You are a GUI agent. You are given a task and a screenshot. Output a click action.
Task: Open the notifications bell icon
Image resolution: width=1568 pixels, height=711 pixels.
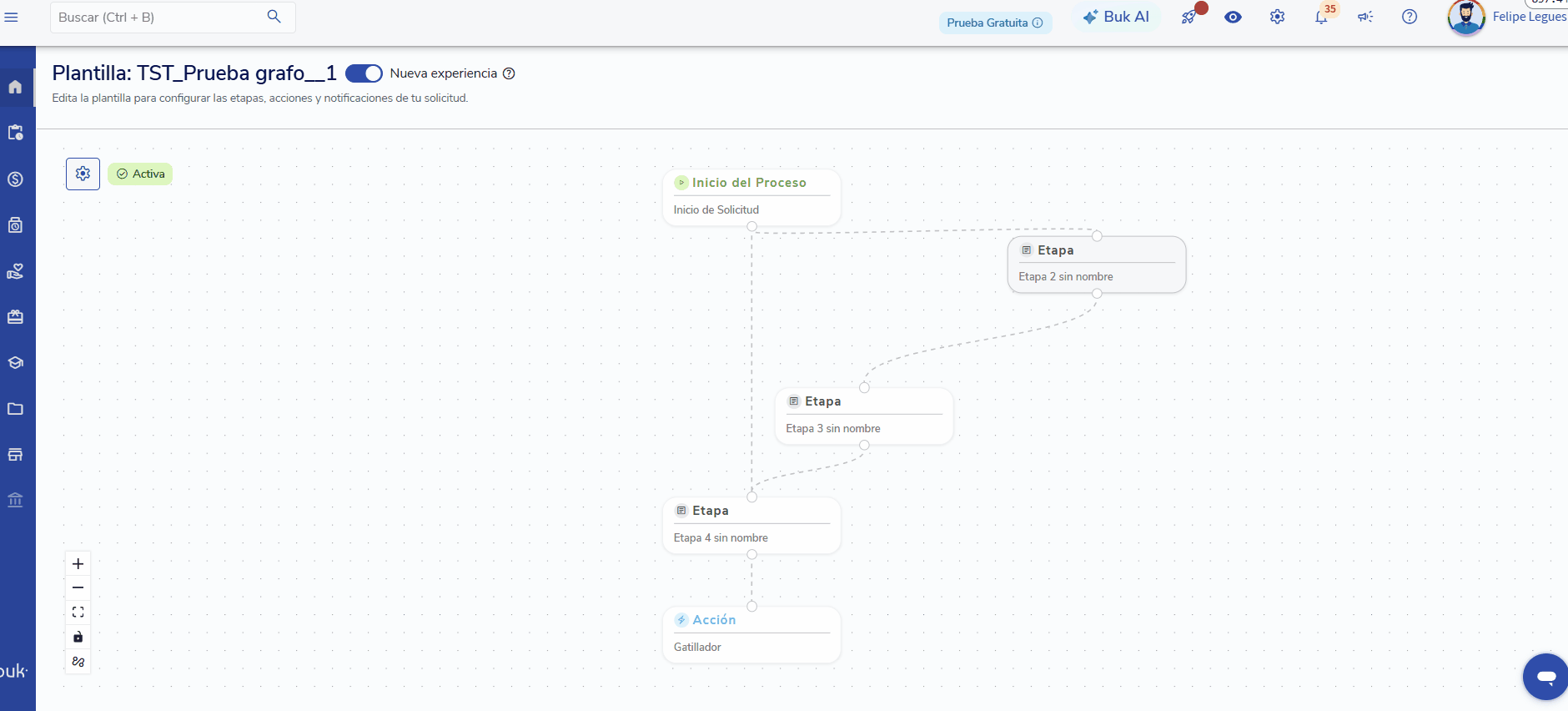click(x=1321, y=17)
